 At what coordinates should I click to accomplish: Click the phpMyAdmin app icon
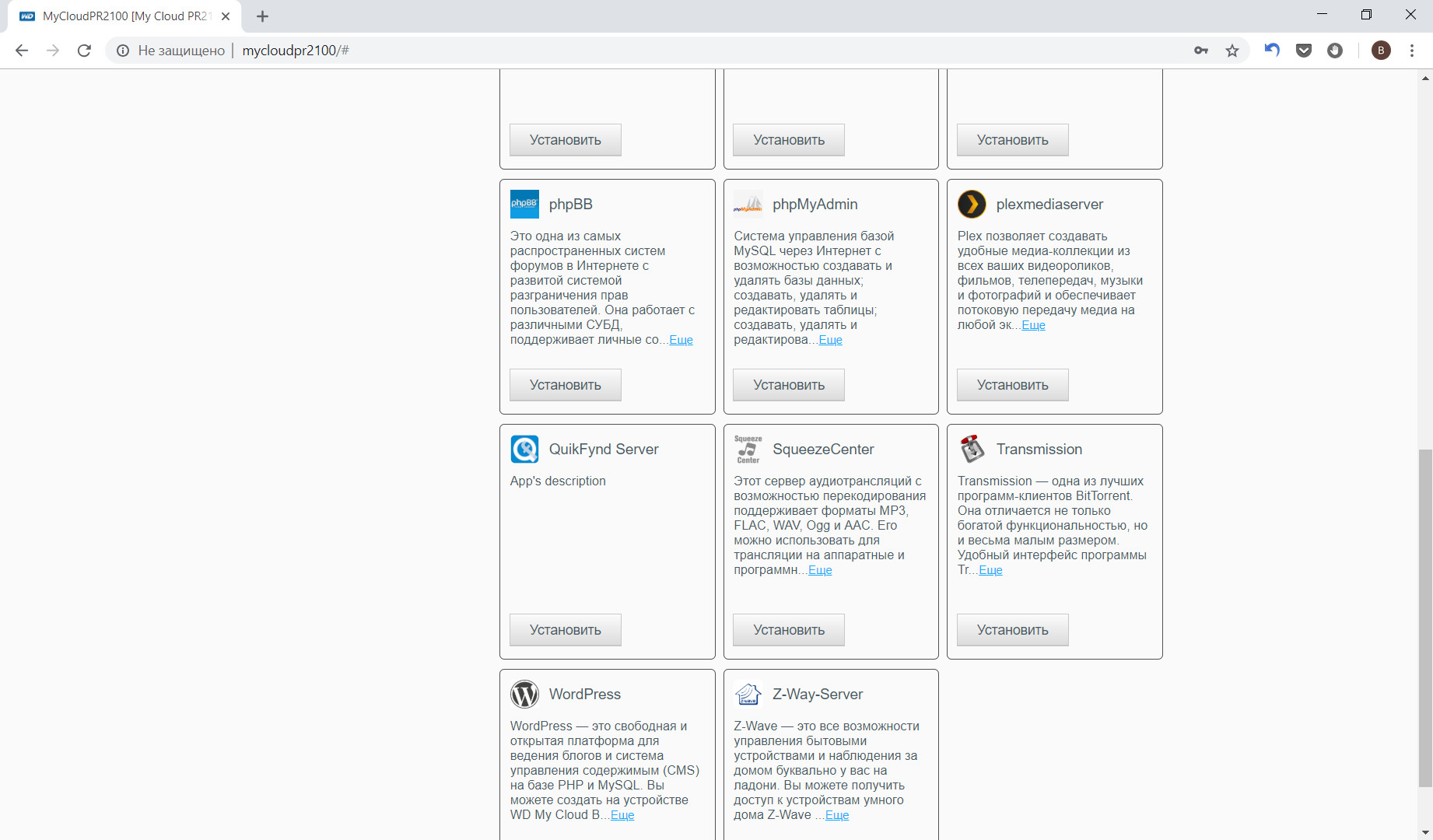pyautogui.click(x=748, y=204)
